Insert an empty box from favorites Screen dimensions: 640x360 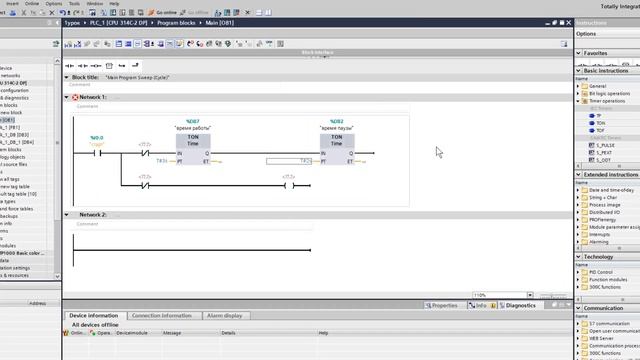[109, 65]
